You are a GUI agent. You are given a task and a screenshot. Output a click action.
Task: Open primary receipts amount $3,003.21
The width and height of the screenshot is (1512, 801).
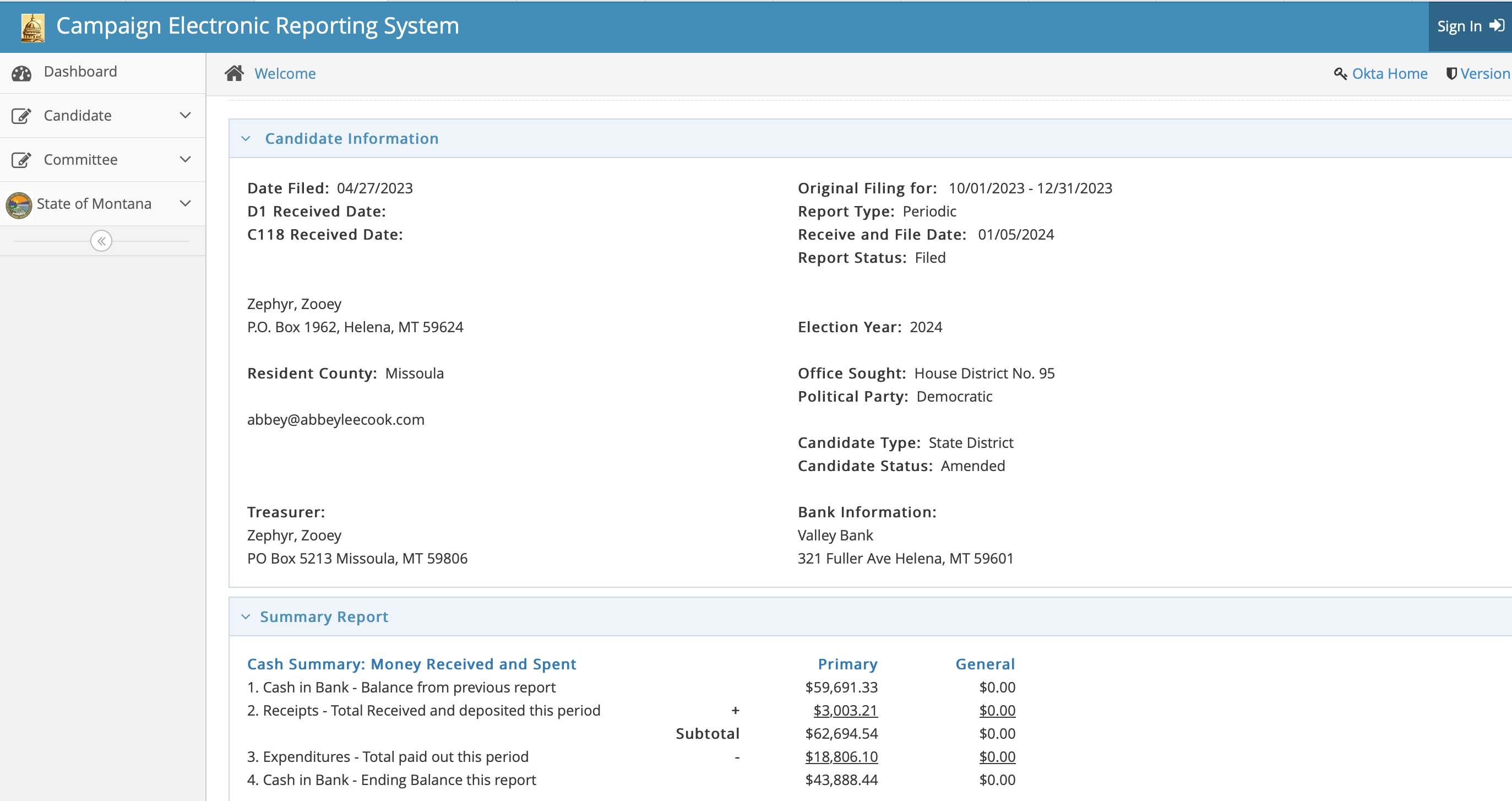(x=845, y=711)
